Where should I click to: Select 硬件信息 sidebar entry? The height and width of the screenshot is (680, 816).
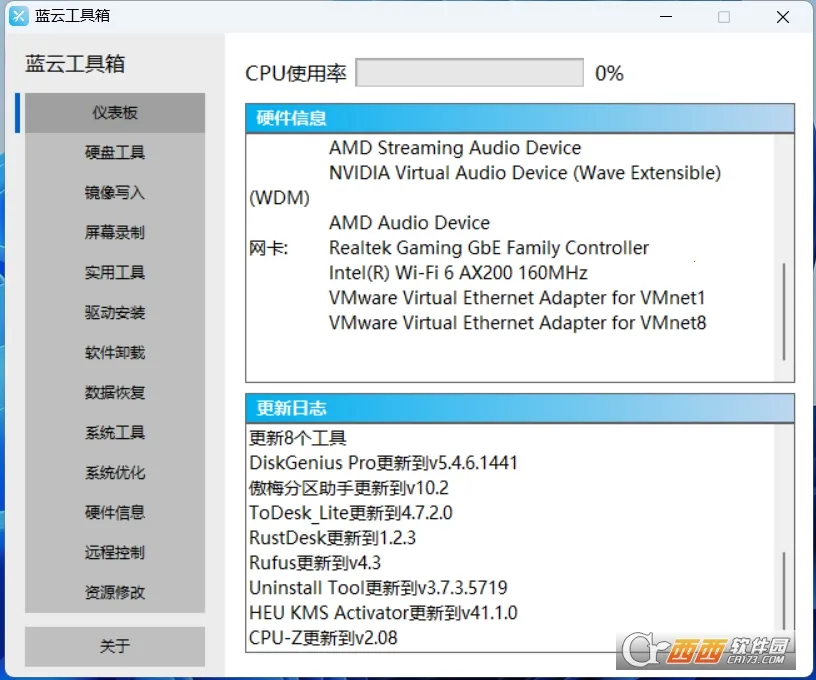point(115,513)
